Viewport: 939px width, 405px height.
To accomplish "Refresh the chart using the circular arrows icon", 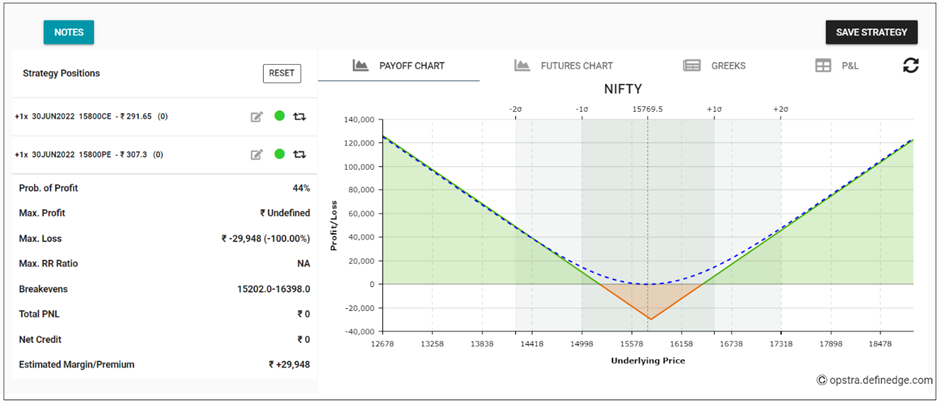I will 909,65.
